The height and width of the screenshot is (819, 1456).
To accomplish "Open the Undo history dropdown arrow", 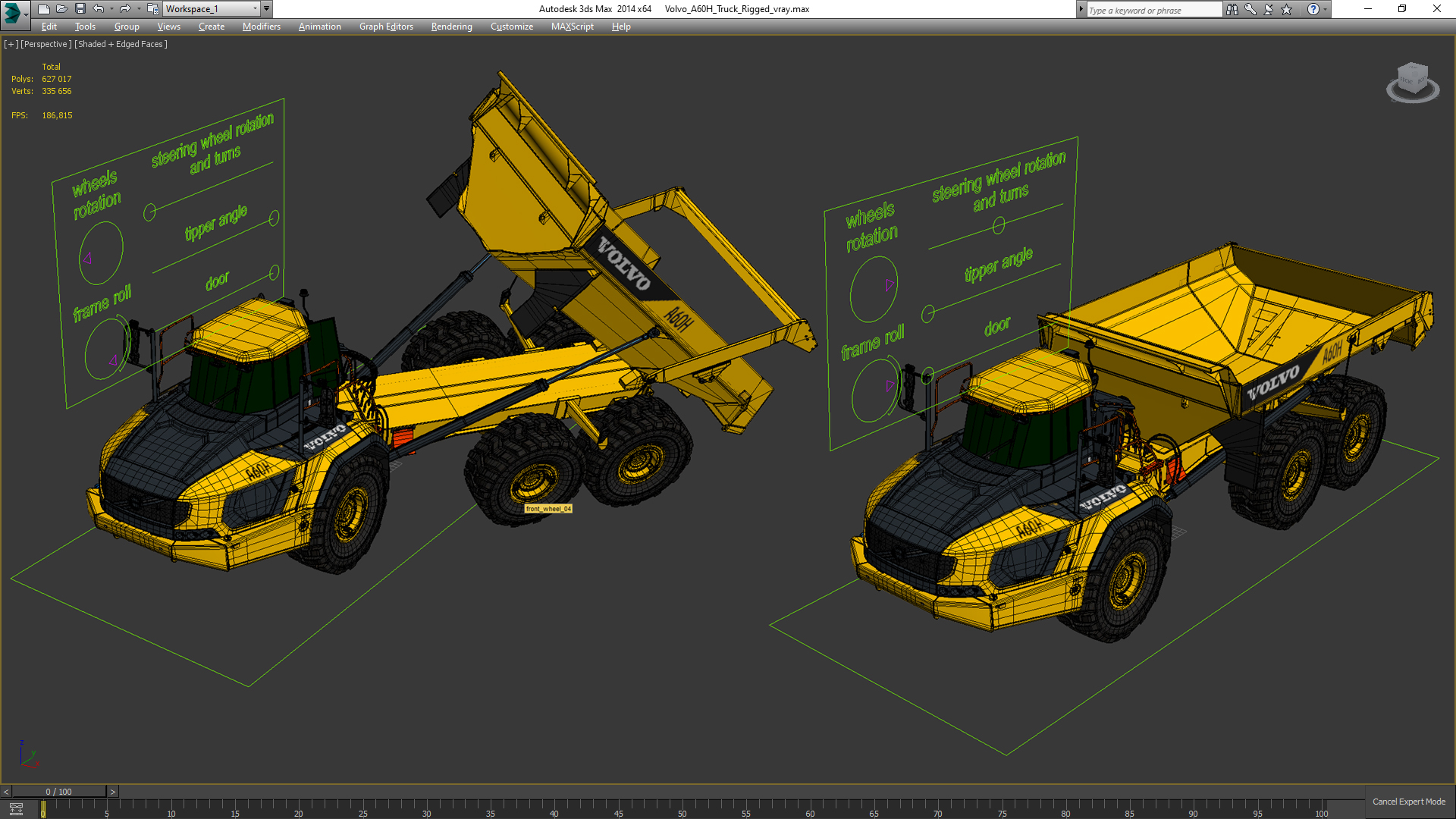I will [111, 9].
